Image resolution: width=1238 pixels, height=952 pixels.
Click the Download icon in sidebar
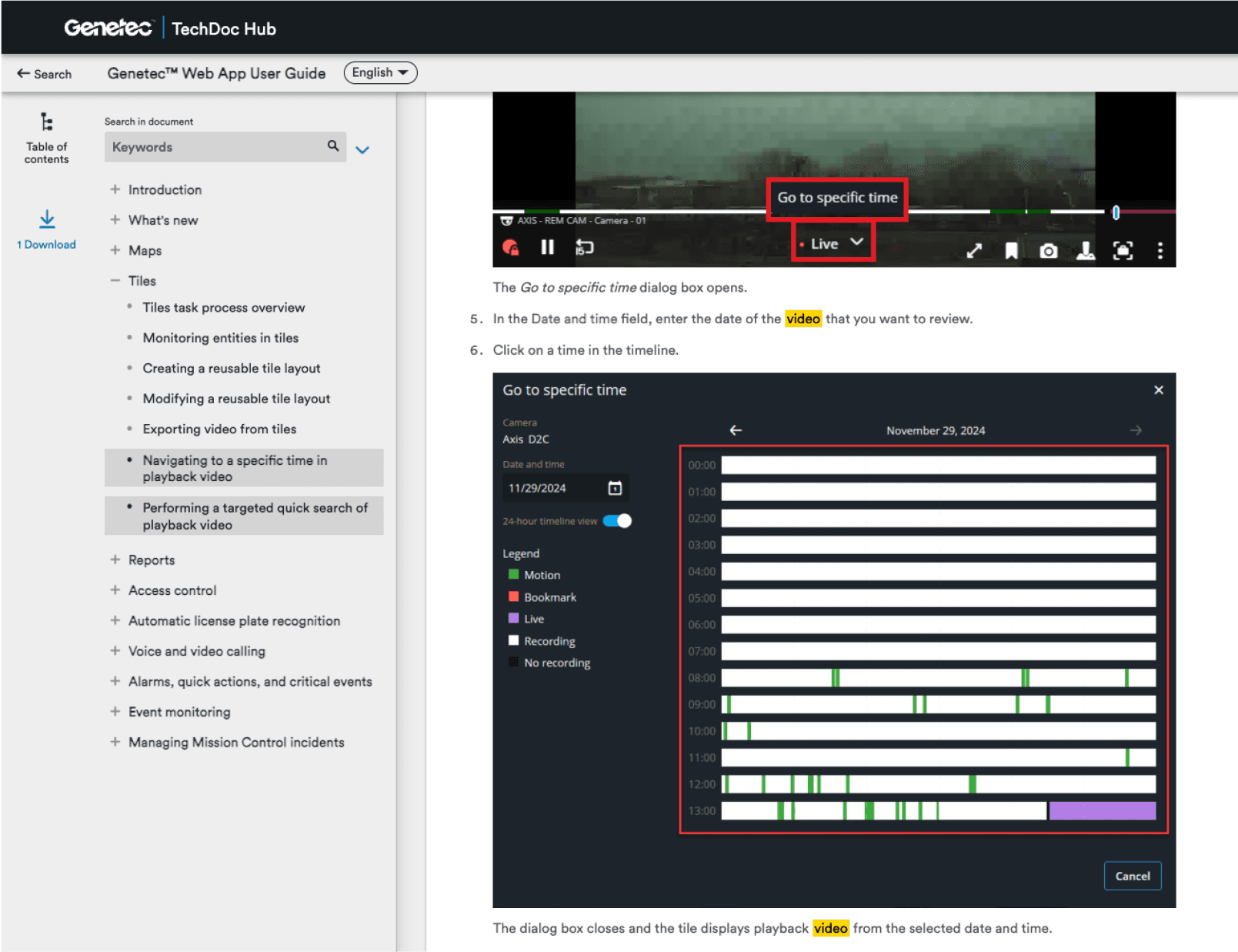point(47,219)
